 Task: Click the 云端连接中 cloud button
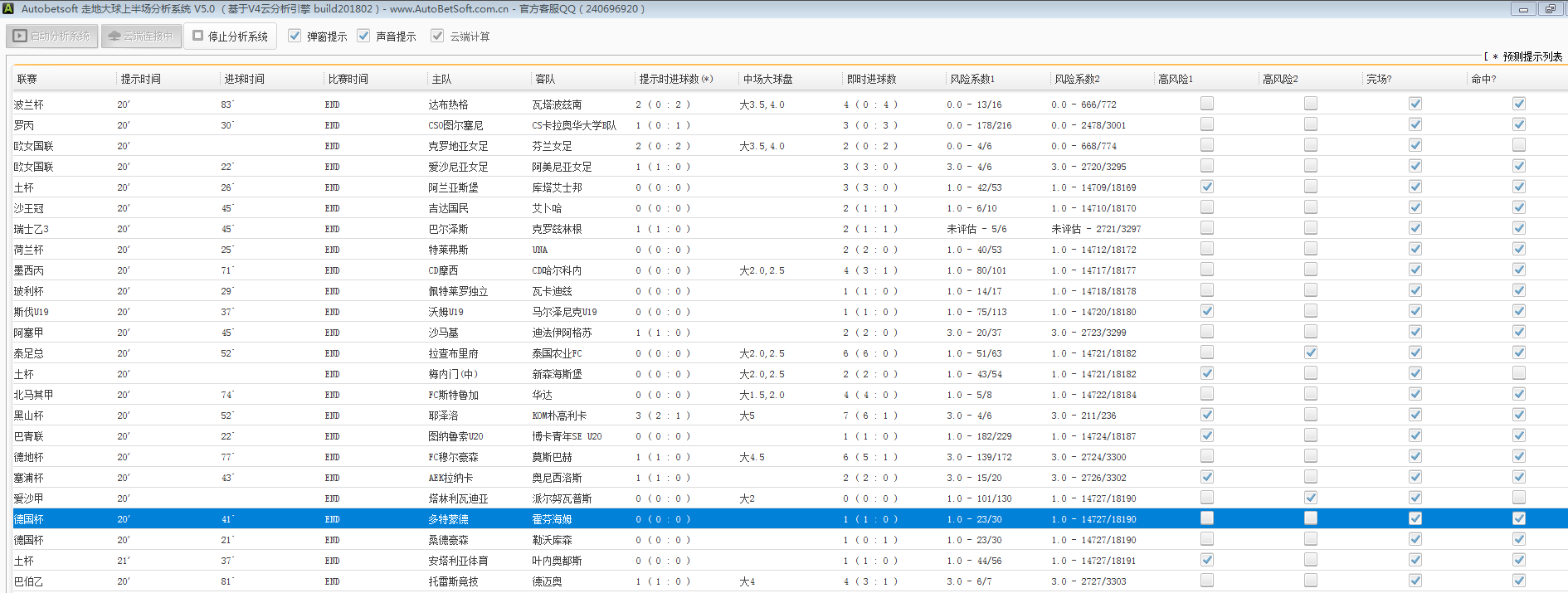coord(141,36)
